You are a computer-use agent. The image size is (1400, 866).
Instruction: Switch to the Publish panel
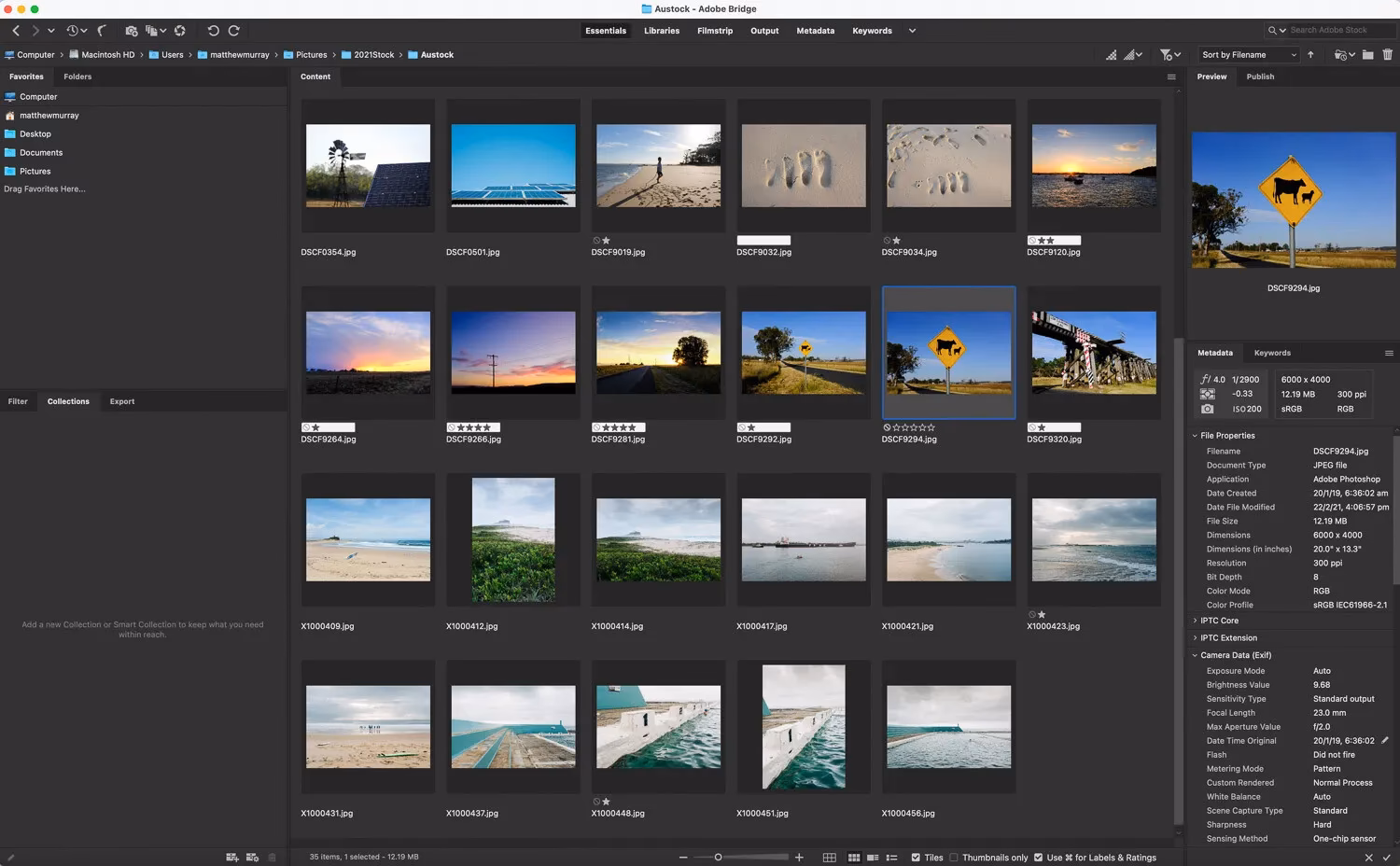coord(1260,77)
